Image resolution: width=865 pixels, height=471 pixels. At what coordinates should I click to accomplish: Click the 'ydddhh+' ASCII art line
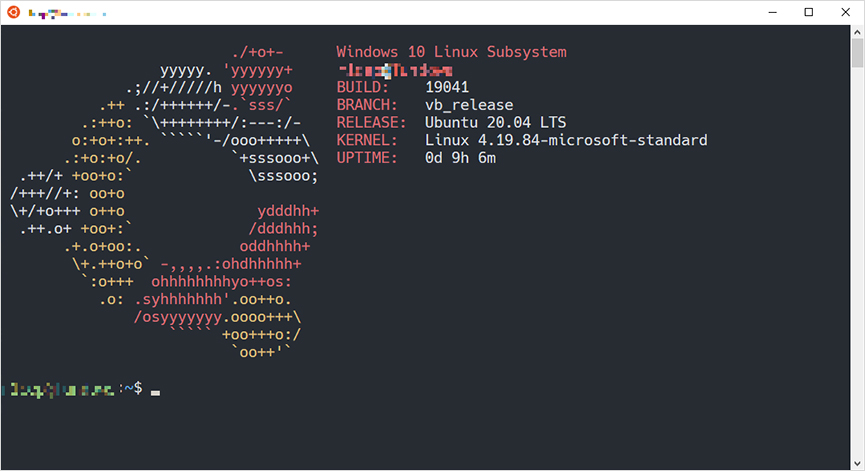[x=288, y=211]
